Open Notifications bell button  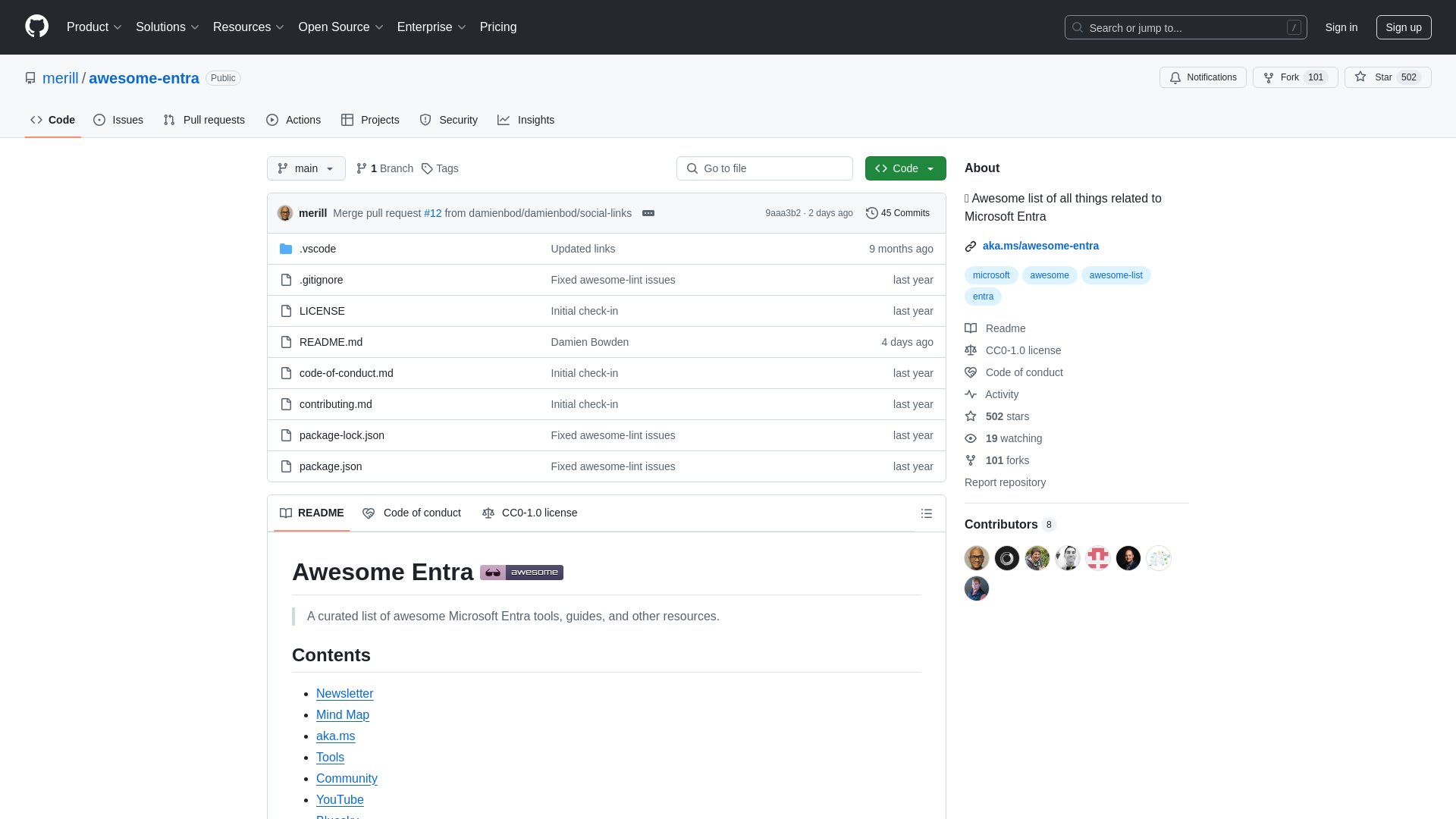1203,77
